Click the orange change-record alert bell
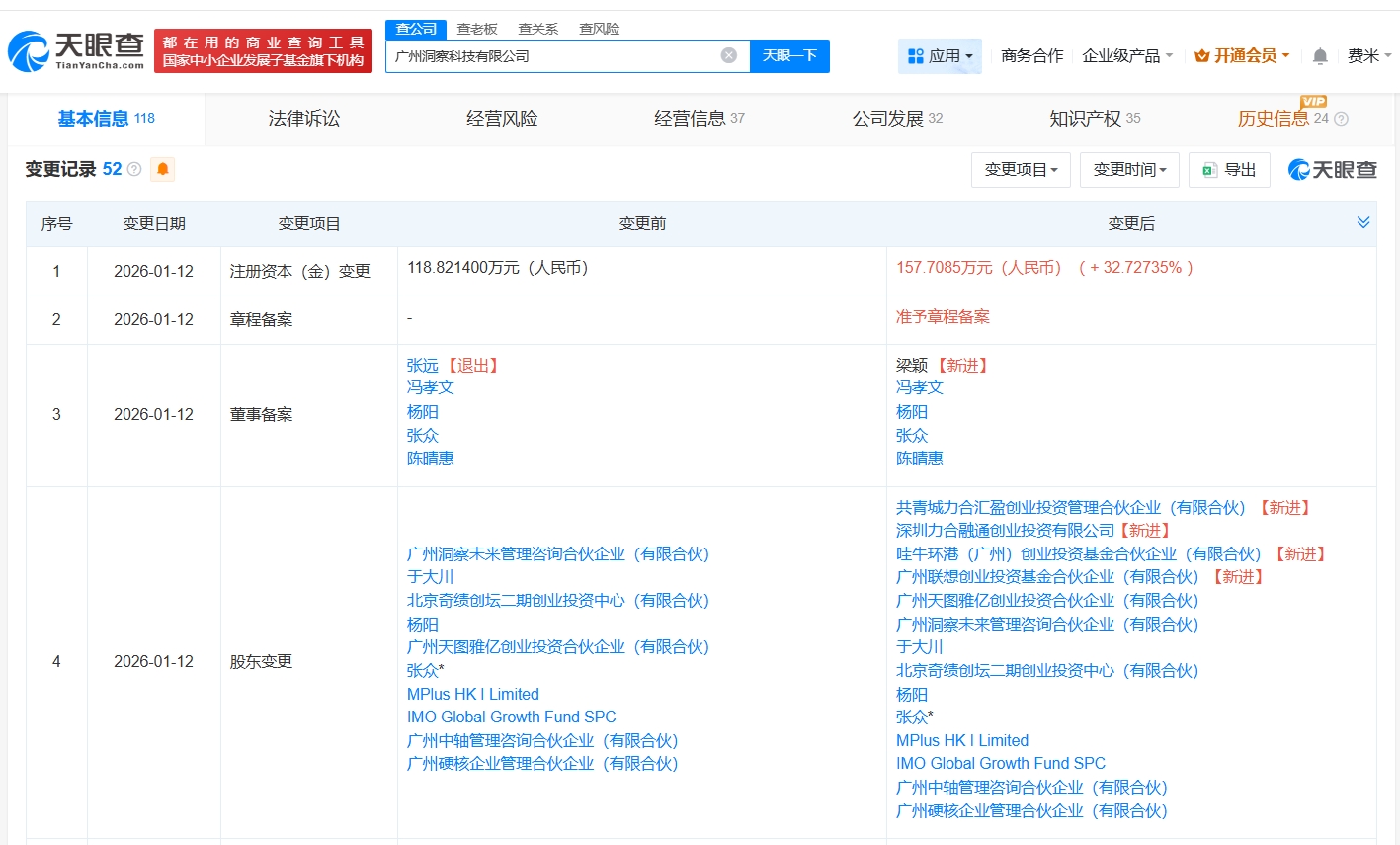The width and height of the screenshot is (1400, 845). tap(163, 169)
